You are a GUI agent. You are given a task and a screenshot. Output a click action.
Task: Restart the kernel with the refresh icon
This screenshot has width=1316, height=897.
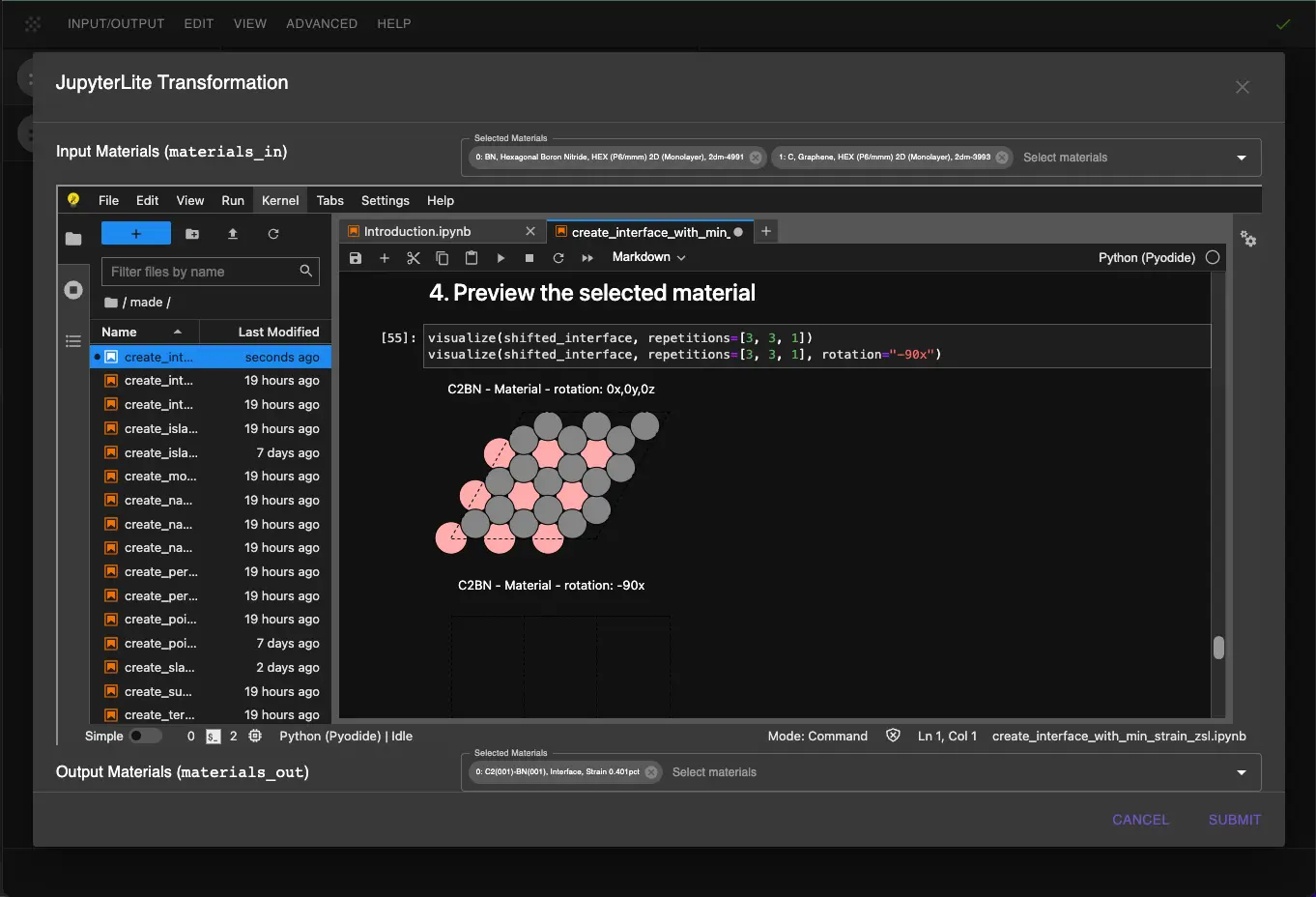(558, 258)
